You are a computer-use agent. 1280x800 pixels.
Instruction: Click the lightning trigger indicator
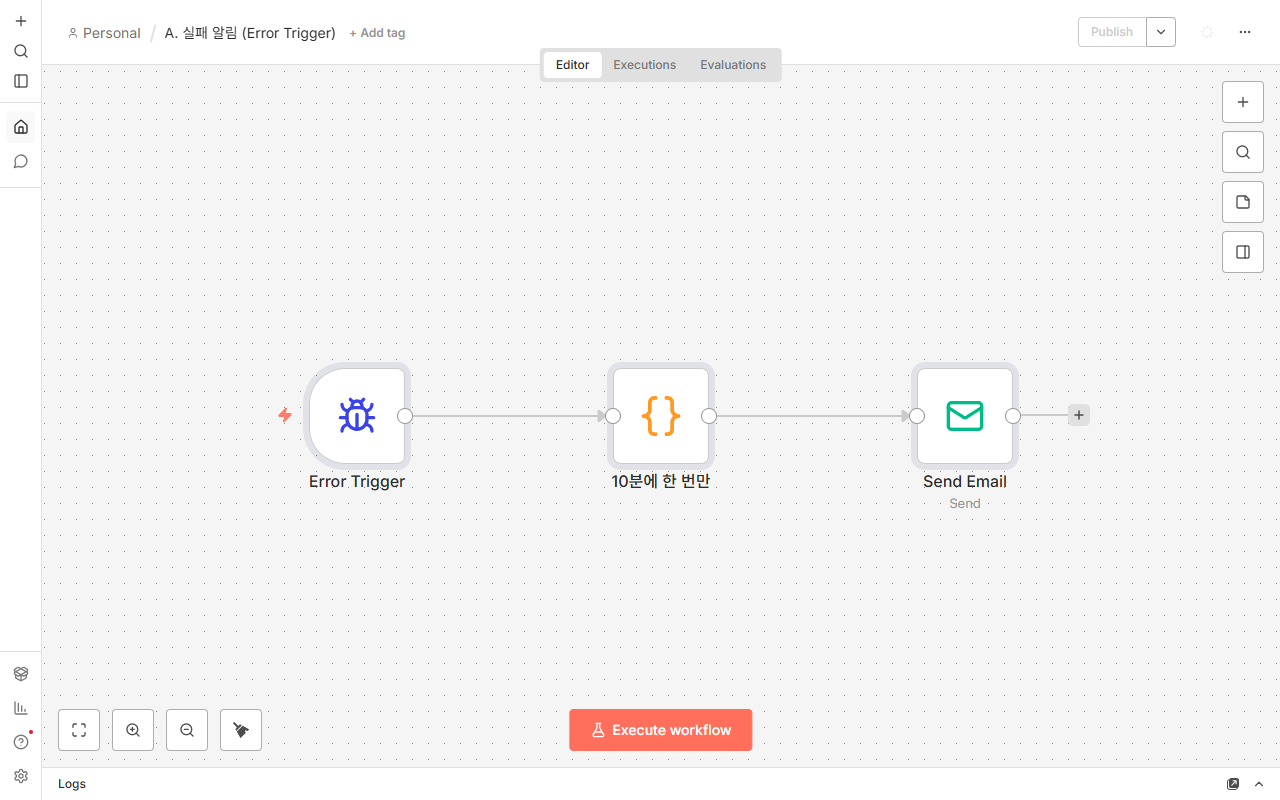point(285,415)
